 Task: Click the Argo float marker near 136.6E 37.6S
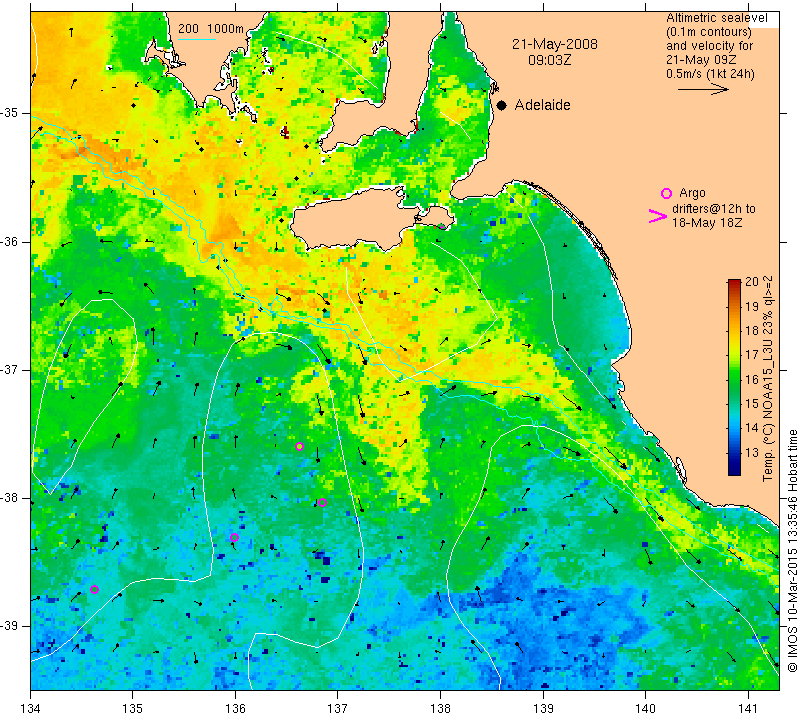point(299,446)
